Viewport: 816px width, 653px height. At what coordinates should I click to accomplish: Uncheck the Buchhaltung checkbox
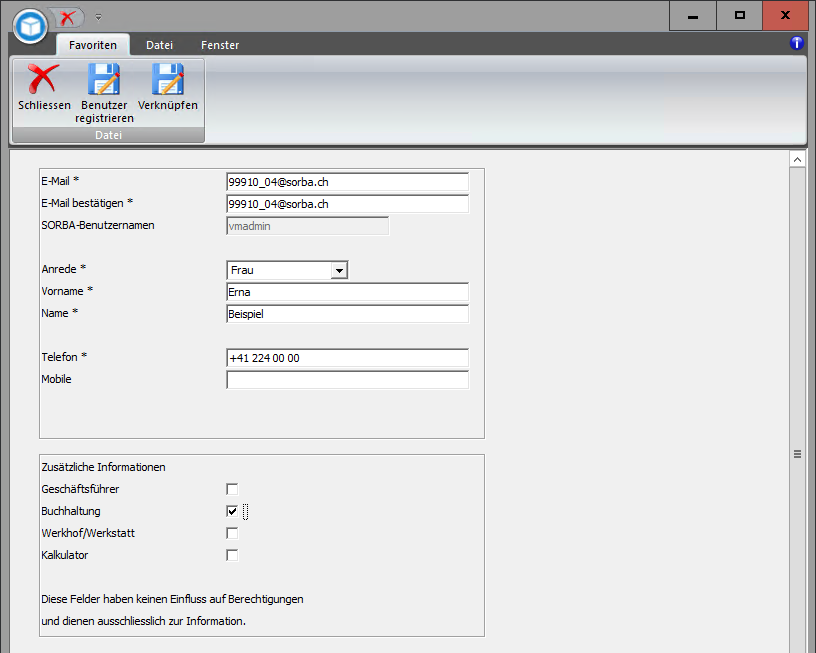tap(232, 511)
